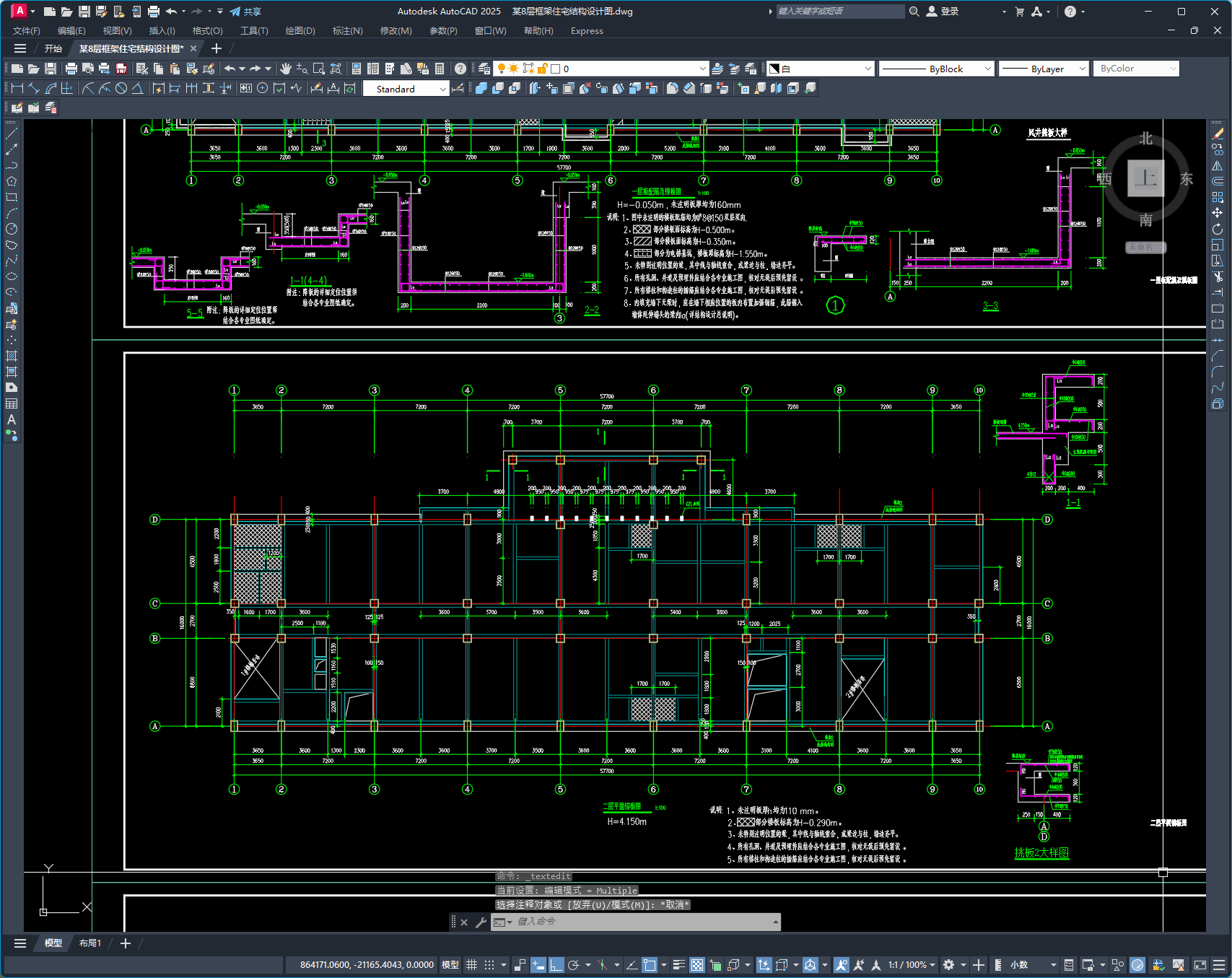Click the 模型 button in status bar
Image resolution: width=1232 pixels, height=978 pixels.
point(450,965)
